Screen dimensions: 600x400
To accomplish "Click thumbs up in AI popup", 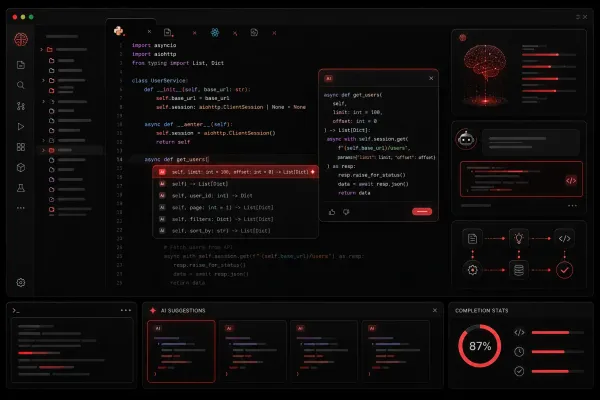I will coord(332,212).
